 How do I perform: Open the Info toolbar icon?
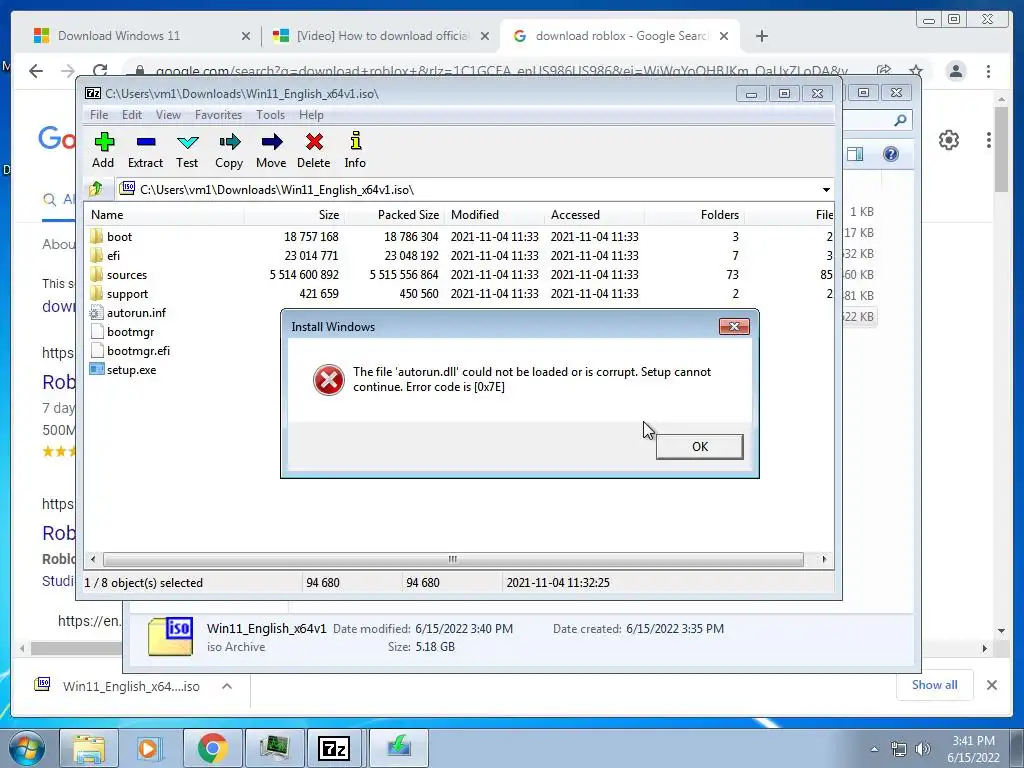point(355,150)
